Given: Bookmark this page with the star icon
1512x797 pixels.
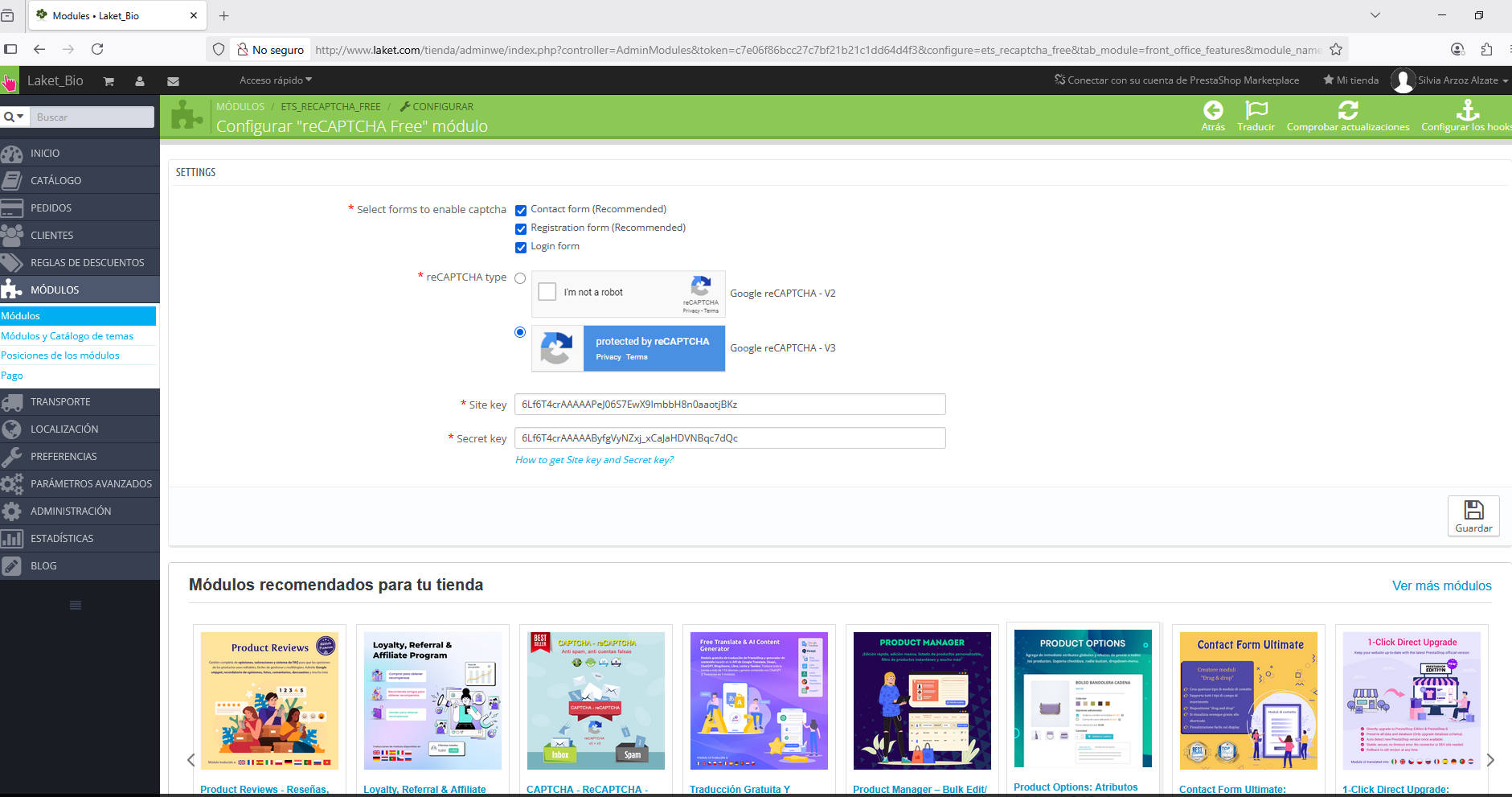Looking at the screenshot, I should click(1336, 49).
